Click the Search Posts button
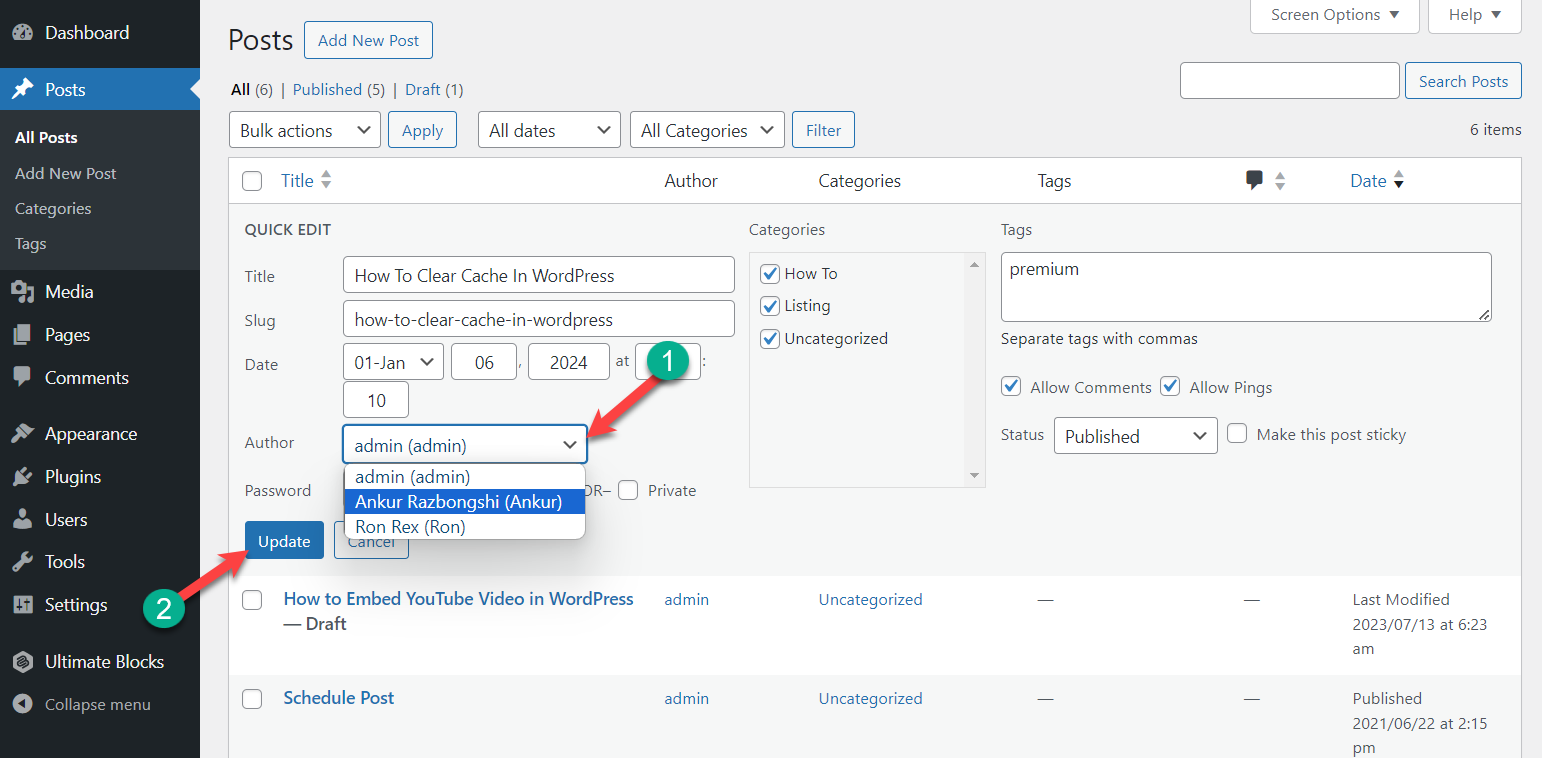Viewport: 1542px width, 758px height. [1463, 81]
